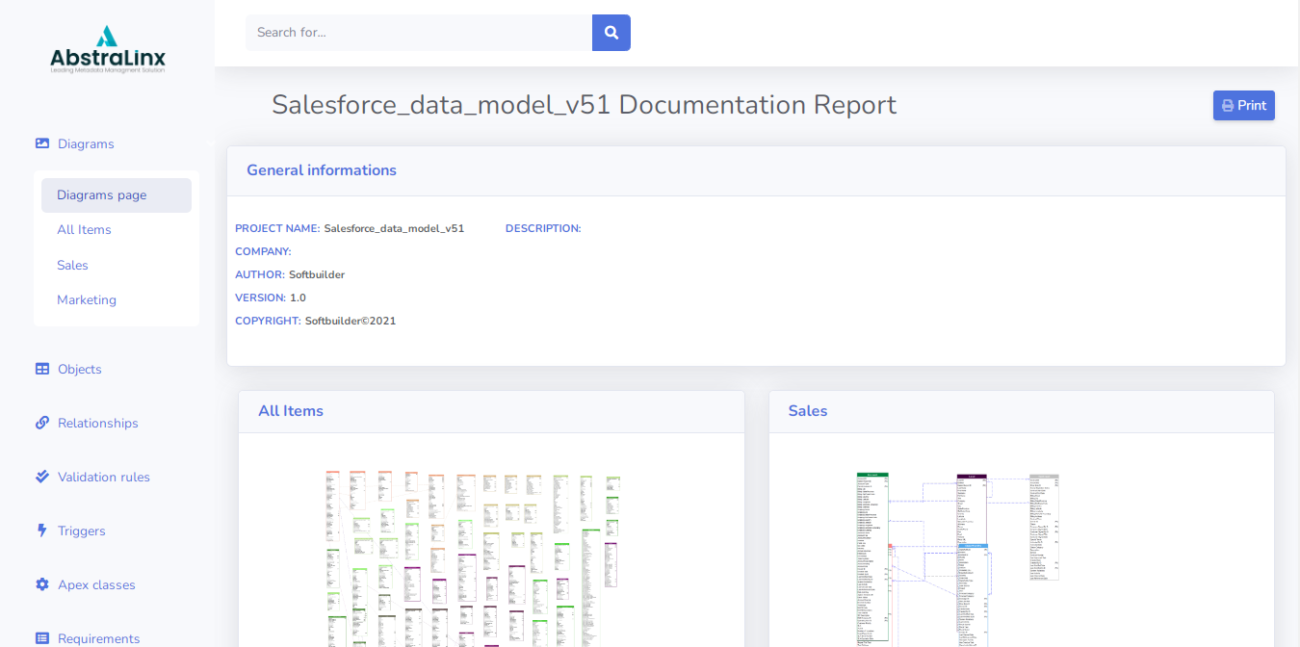Click the Diagrams picture icon in the sidebar

click(41, 143)
